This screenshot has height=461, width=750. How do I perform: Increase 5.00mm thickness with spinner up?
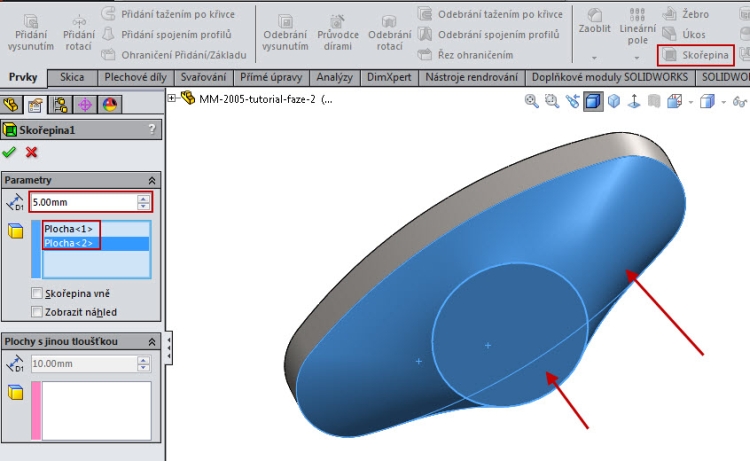coord(143,198)
